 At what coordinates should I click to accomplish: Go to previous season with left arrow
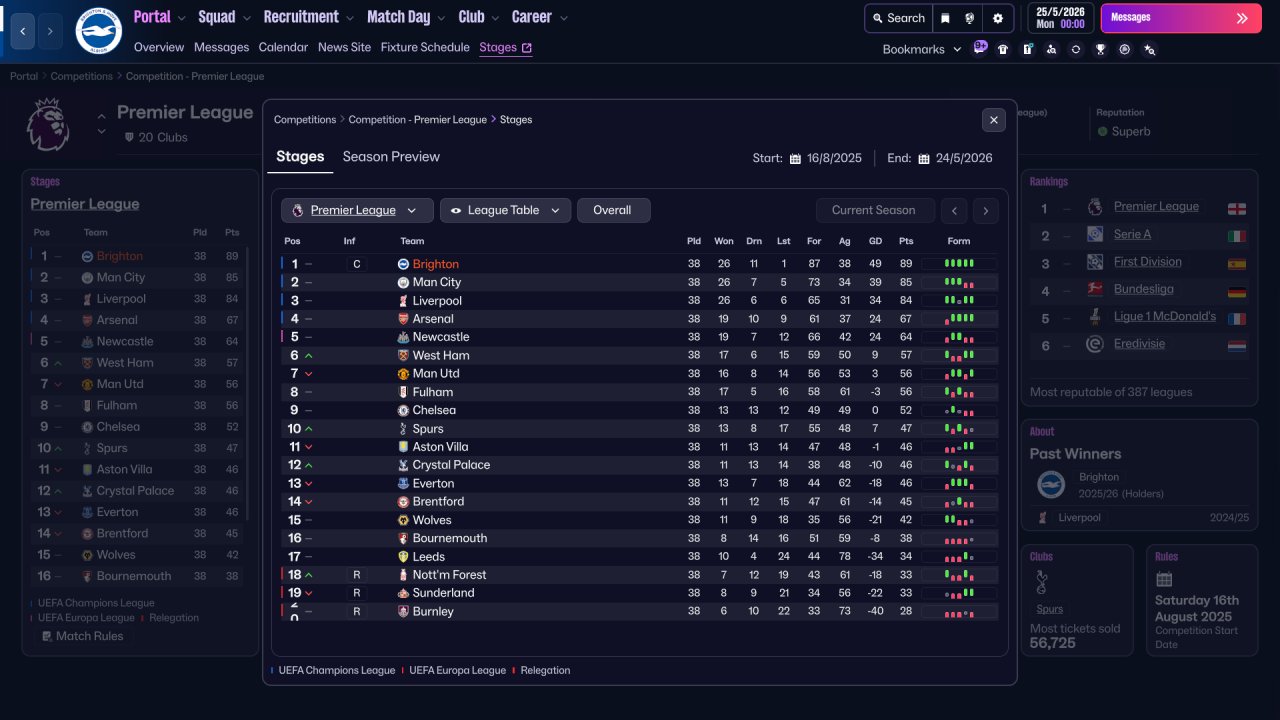[955, 211]
